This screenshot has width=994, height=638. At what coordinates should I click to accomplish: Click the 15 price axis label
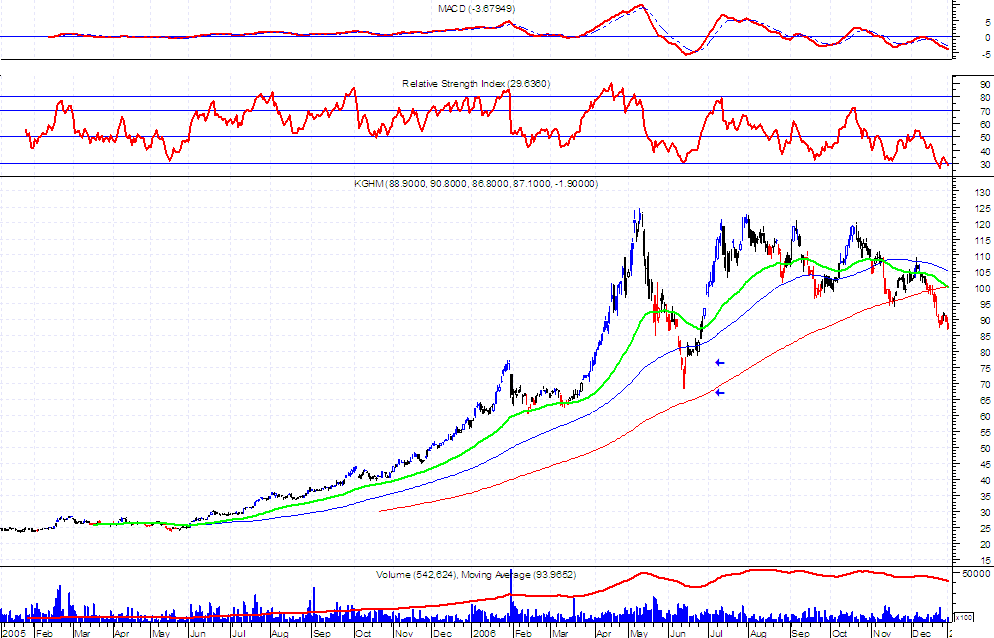pos(985,561)
